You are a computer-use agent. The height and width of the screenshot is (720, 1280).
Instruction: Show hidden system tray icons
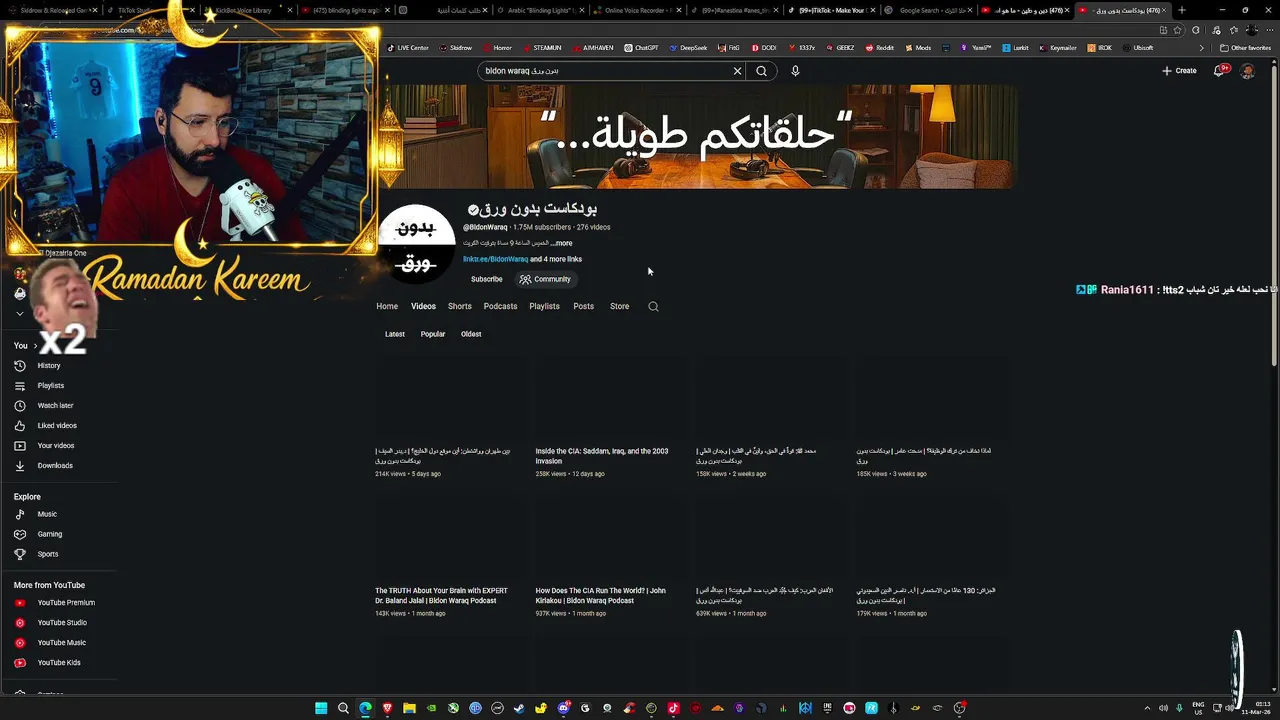tap(1147, 708)
